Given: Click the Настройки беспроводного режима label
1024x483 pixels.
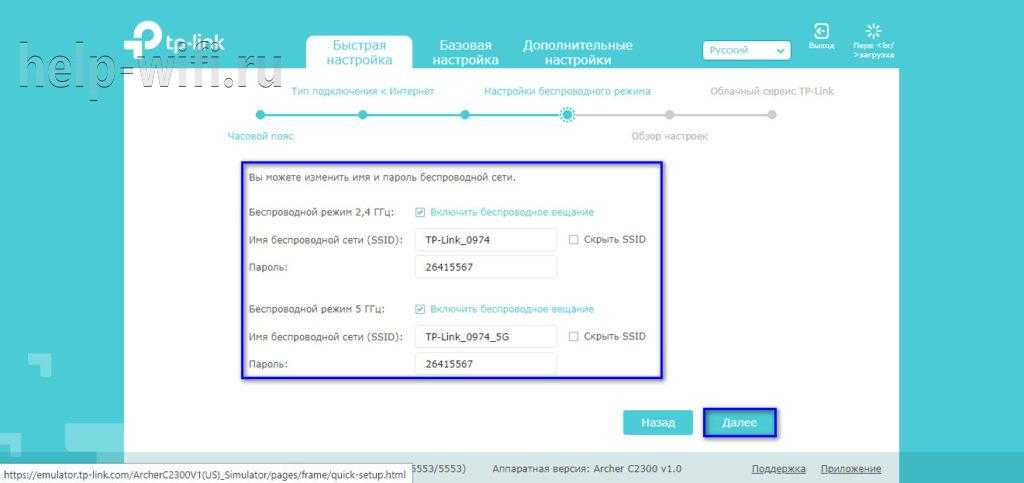Looking at the screenshot, I should pyautogui.click(x=567, y=92).
